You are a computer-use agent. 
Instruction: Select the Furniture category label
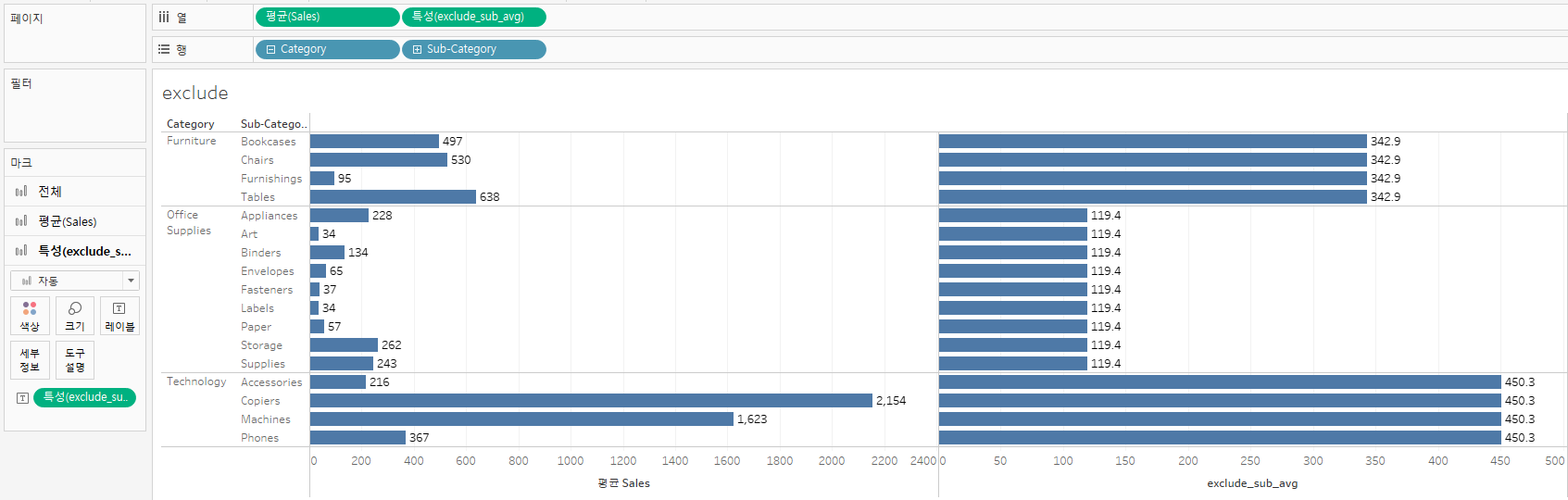(192, 141)
